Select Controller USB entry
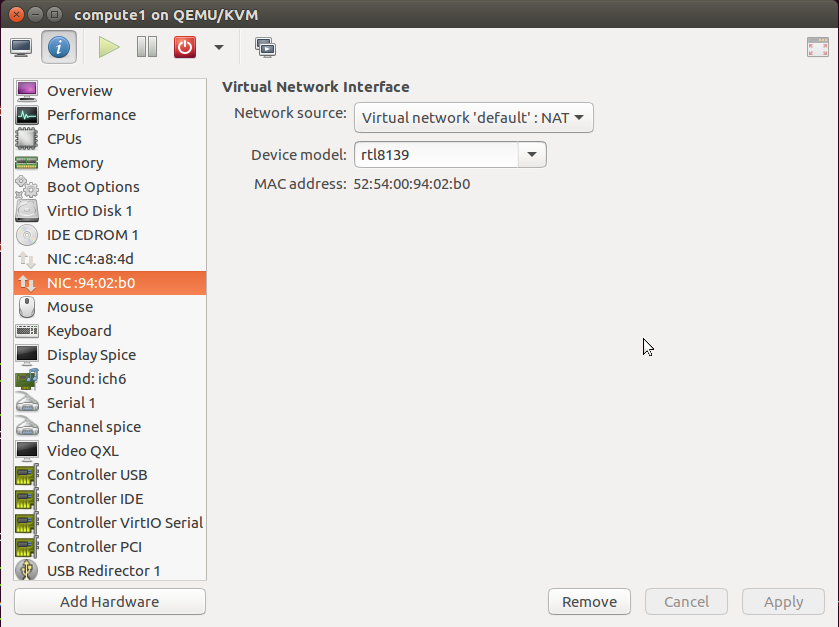The image size is (839, 627). [110, 475]
